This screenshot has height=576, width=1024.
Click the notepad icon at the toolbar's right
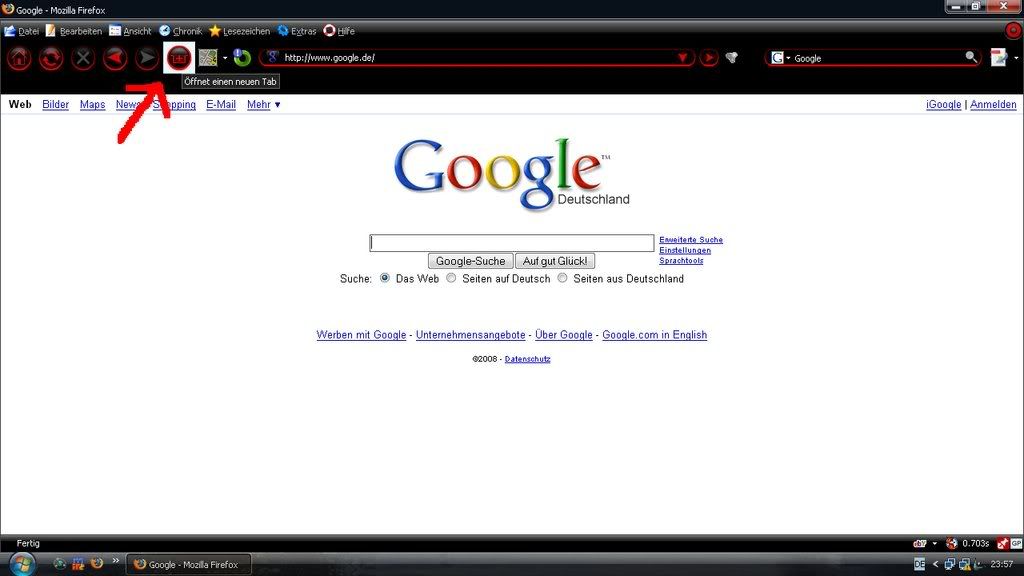[x=999, y=57]
